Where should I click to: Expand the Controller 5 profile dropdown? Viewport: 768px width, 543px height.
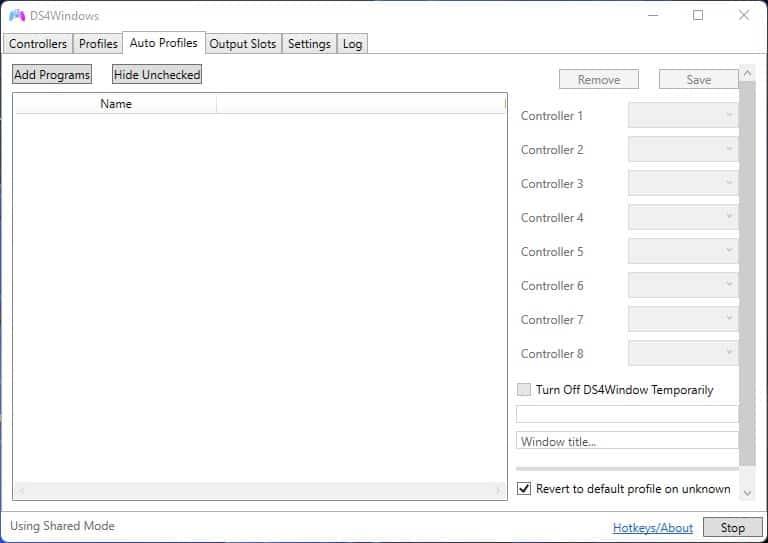pos(683,251)
